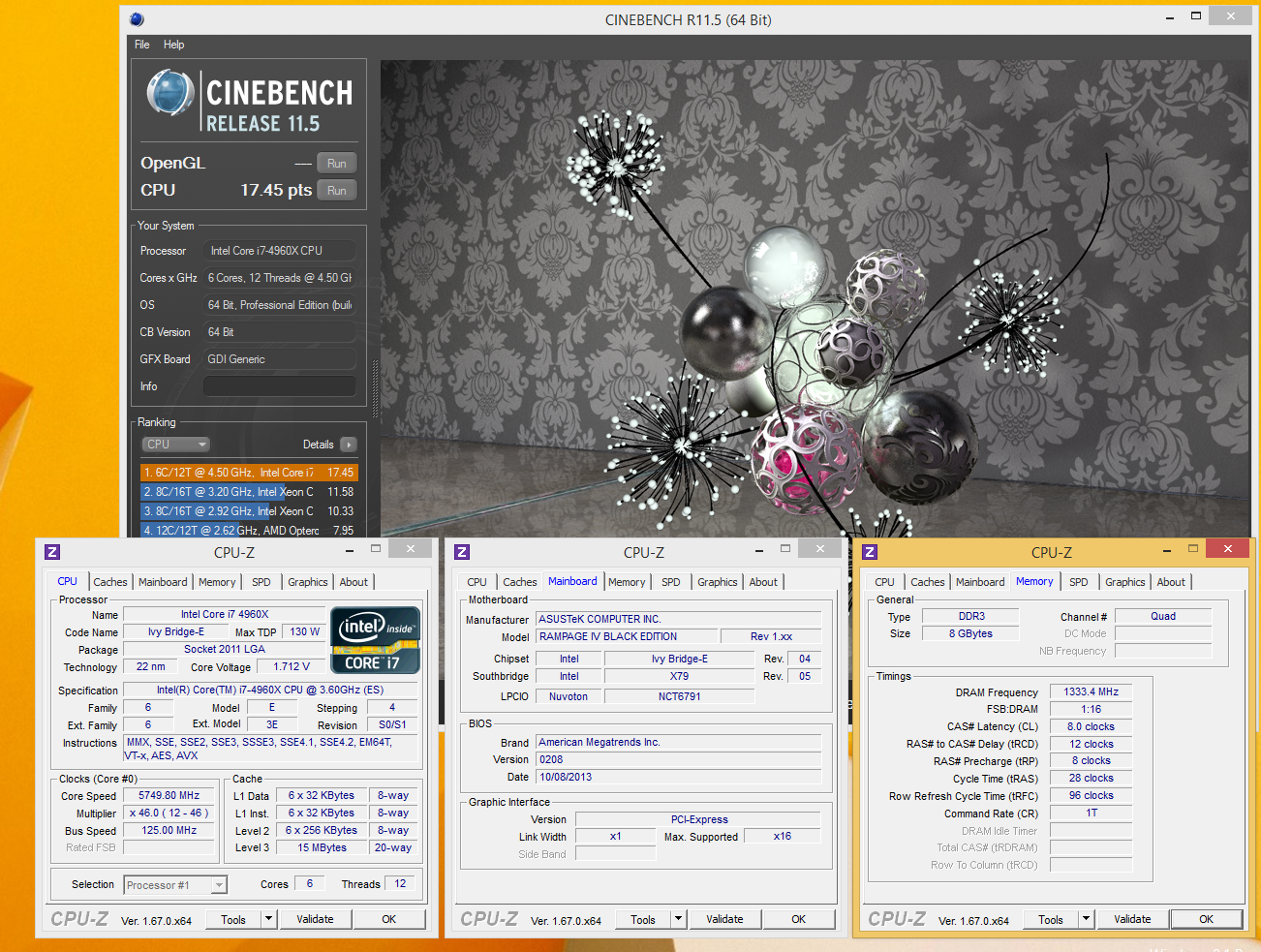Close the middle CPU-Z window
The image size is (1261, 952).
[820, 548]
